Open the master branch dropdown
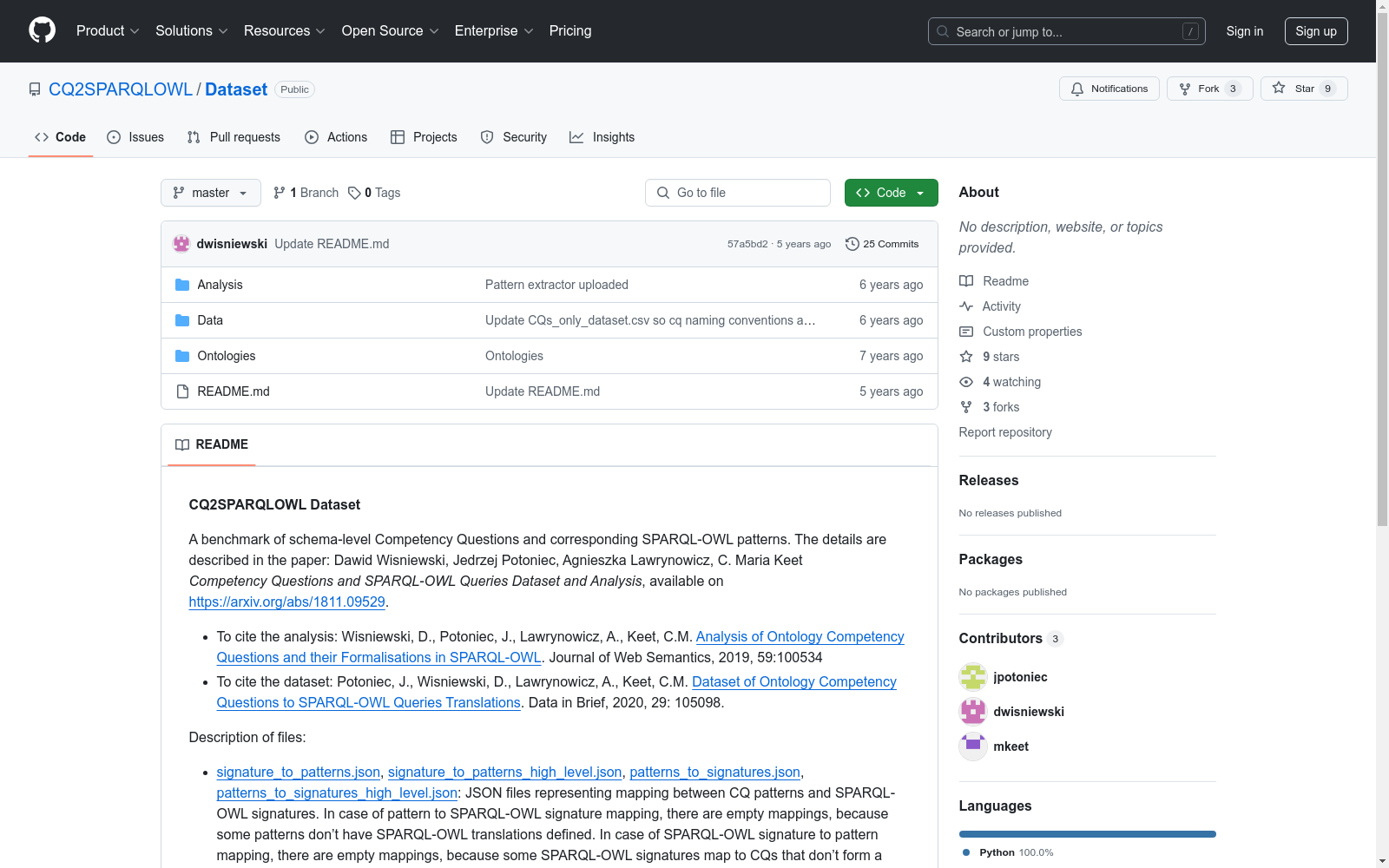 tap(211, 193)
